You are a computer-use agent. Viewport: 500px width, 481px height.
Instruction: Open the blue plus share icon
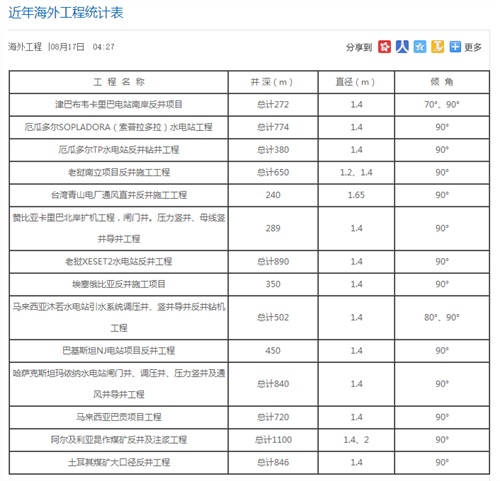[x=455, y=47]
